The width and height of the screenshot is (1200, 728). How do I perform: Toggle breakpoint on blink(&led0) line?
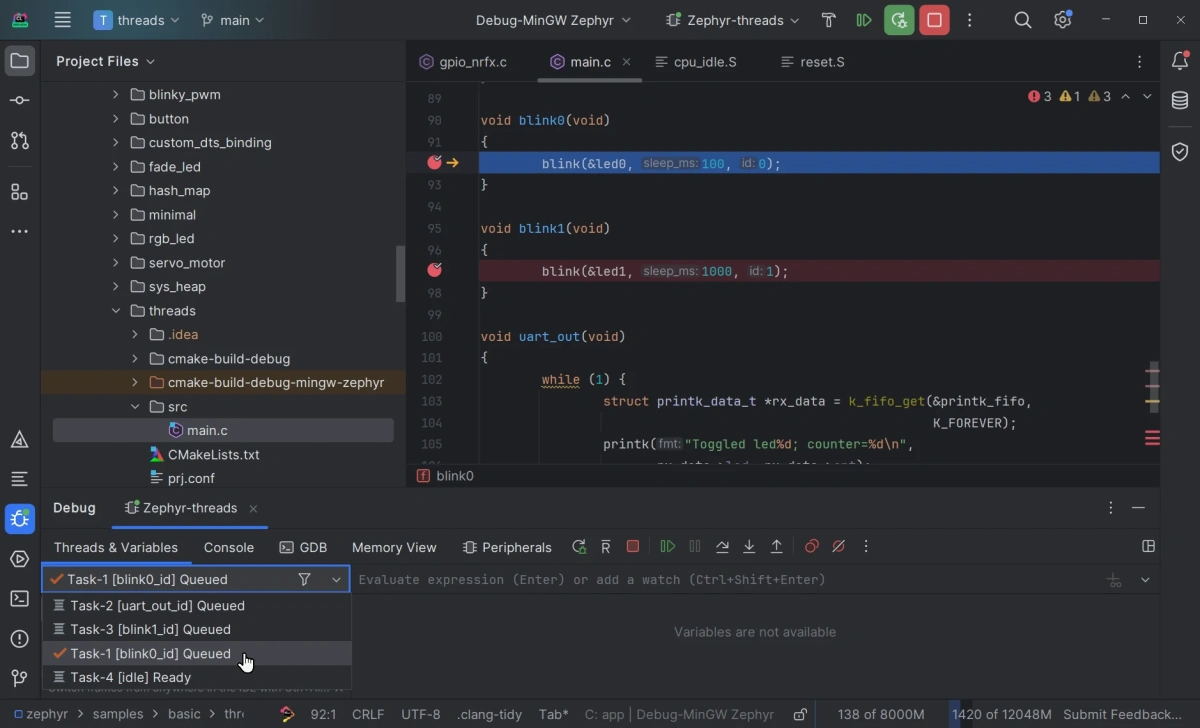[434, 163]
